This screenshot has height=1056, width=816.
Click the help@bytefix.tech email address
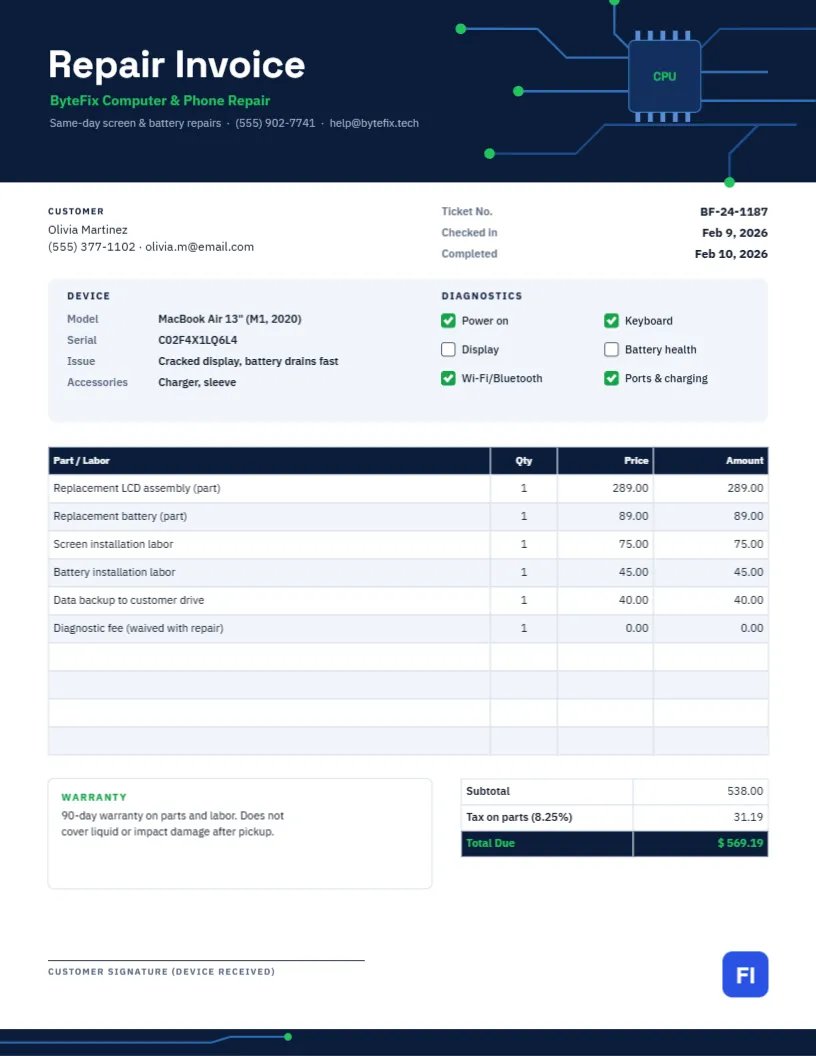click(374, 123)
